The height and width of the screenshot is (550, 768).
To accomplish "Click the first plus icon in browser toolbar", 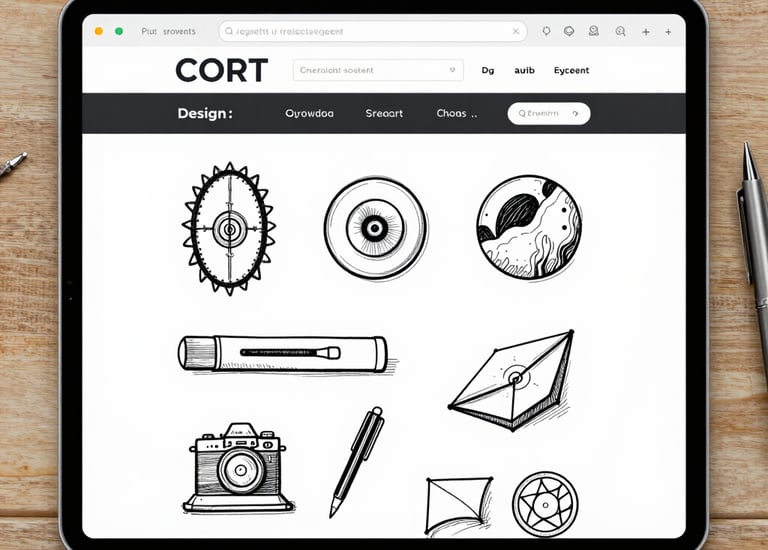I will tap(646, 32).
